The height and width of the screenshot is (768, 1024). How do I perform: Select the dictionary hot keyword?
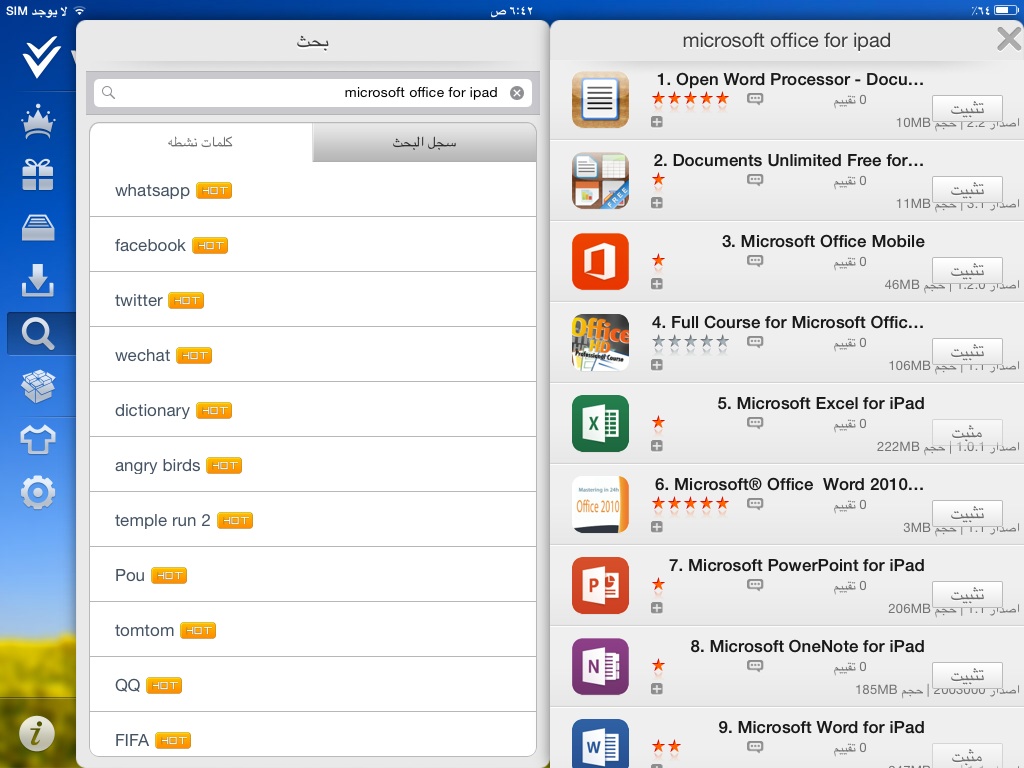pos(313,409)
